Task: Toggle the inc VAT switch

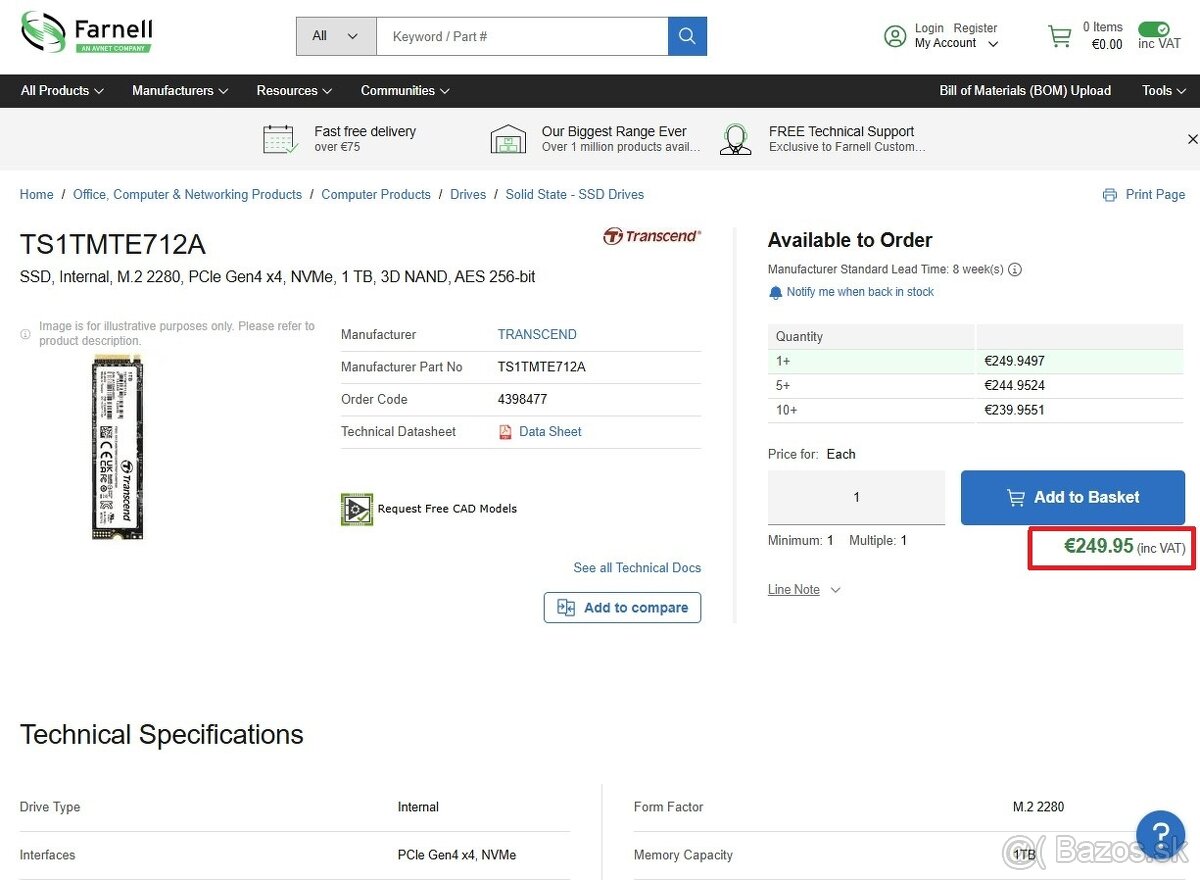Action: 1153,29
